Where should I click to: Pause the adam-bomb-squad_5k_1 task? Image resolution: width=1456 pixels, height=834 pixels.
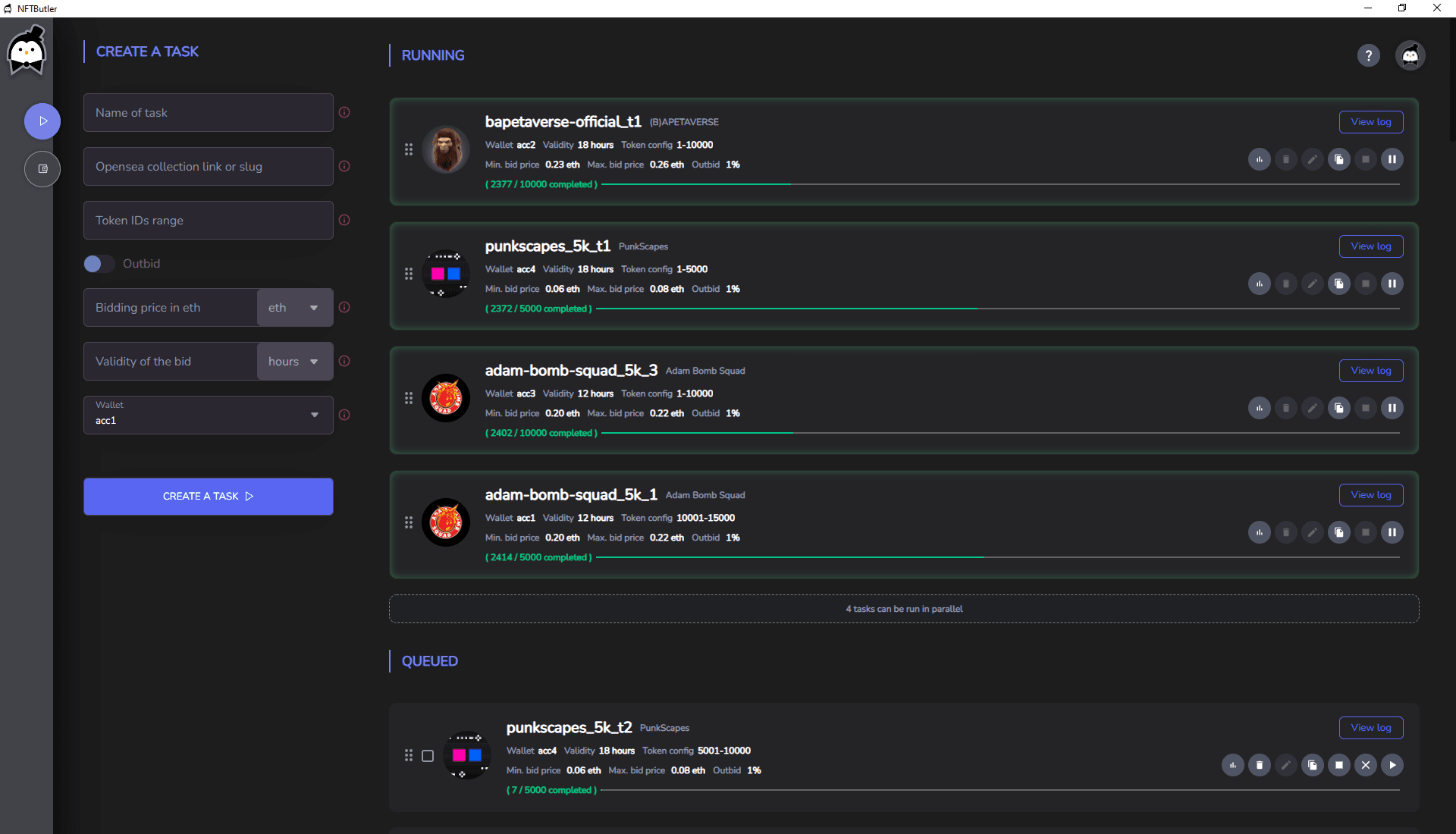[1392, 532]
